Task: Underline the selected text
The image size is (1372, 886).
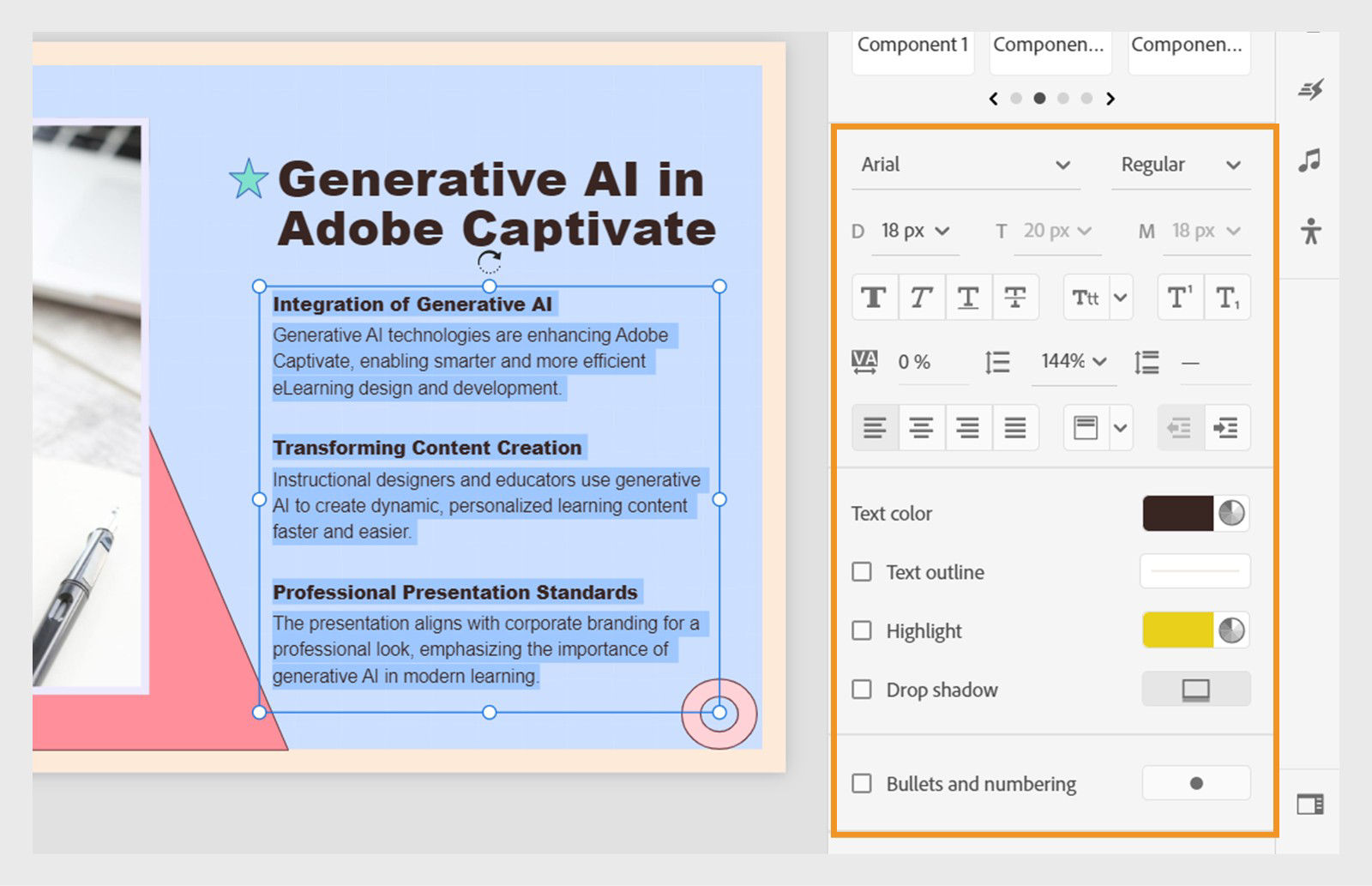Action: [x=968, y=298]
